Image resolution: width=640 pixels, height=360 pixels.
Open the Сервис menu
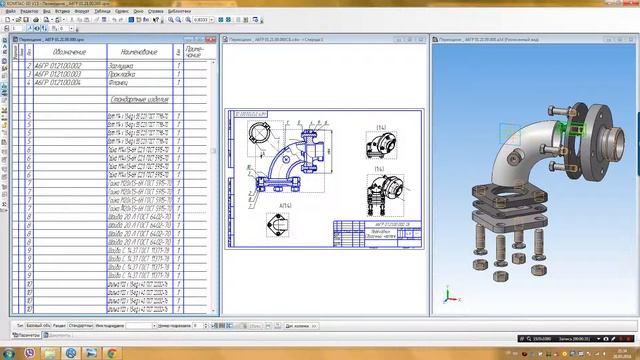(122, 11)
